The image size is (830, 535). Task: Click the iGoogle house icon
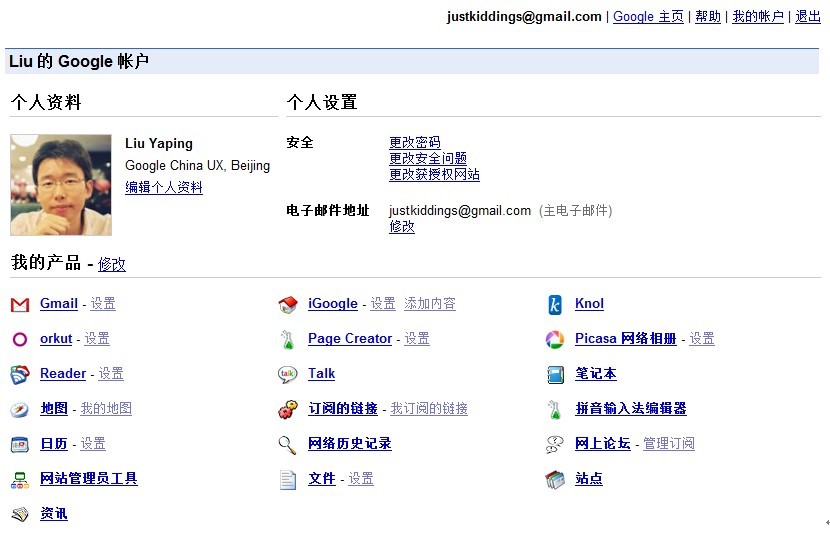(288, 304)
